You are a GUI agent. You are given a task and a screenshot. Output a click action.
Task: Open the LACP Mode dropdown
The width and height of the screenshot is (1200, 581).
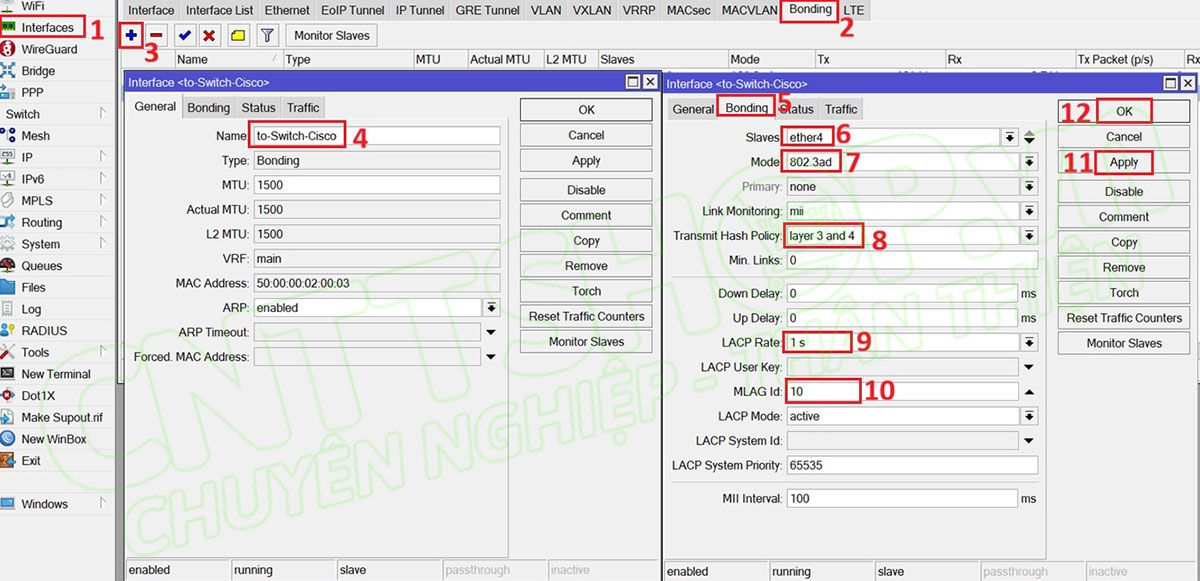(1029, 416)
